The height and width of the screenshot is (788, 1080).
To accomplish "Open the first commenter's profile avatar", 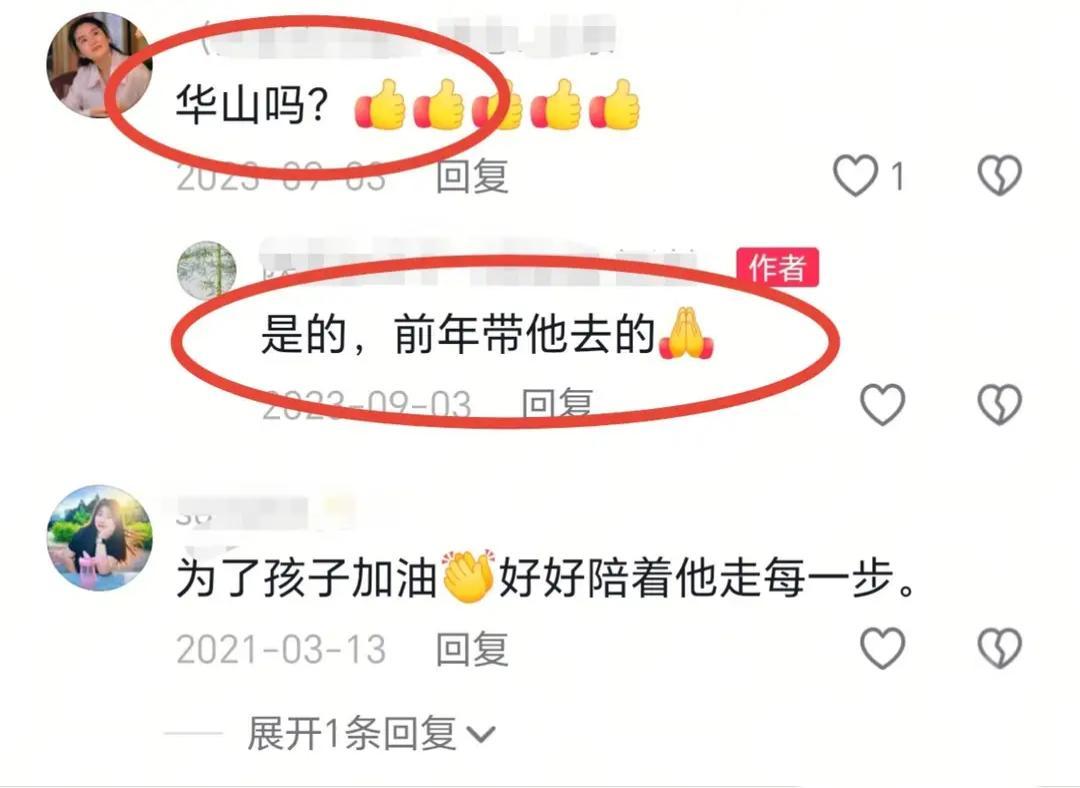I will (99, 66).
